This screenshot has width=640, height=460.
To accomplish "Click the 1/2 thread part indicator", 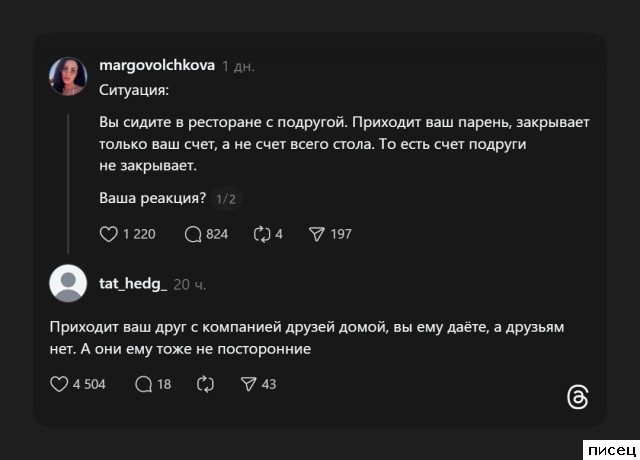I will click(x=226, y=200).
